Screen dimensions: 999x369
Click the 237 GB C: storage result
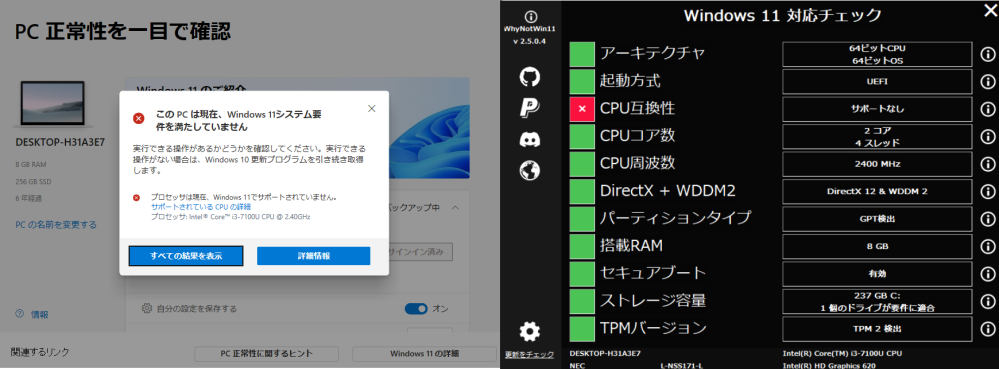[877, 301]
